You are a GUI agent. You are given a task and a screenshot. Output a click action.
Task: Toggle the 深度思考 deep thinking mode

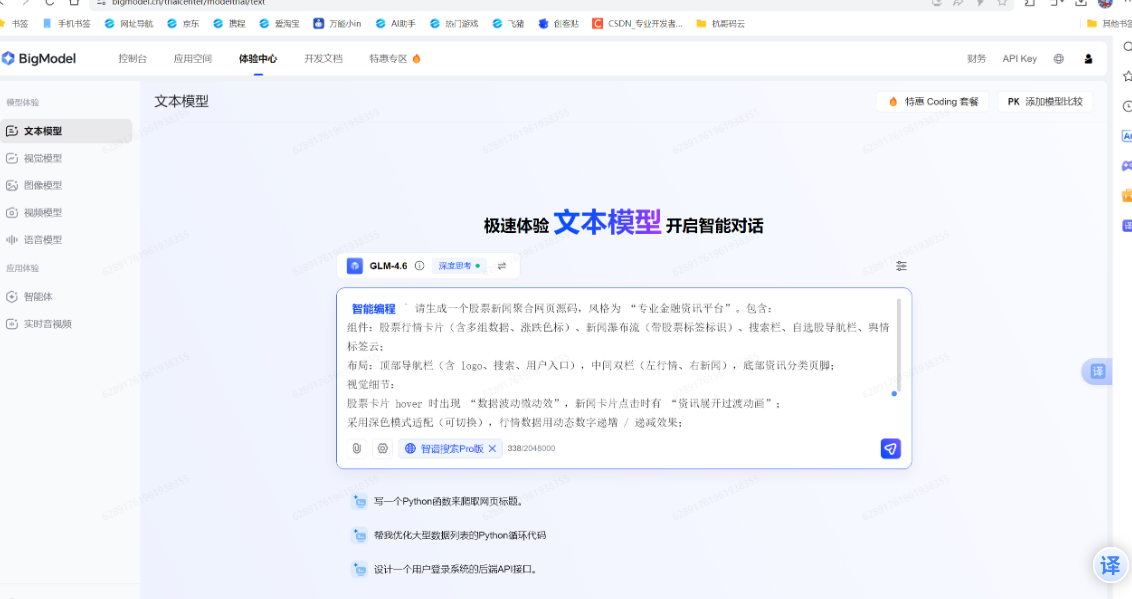click(x=459, y=266)
